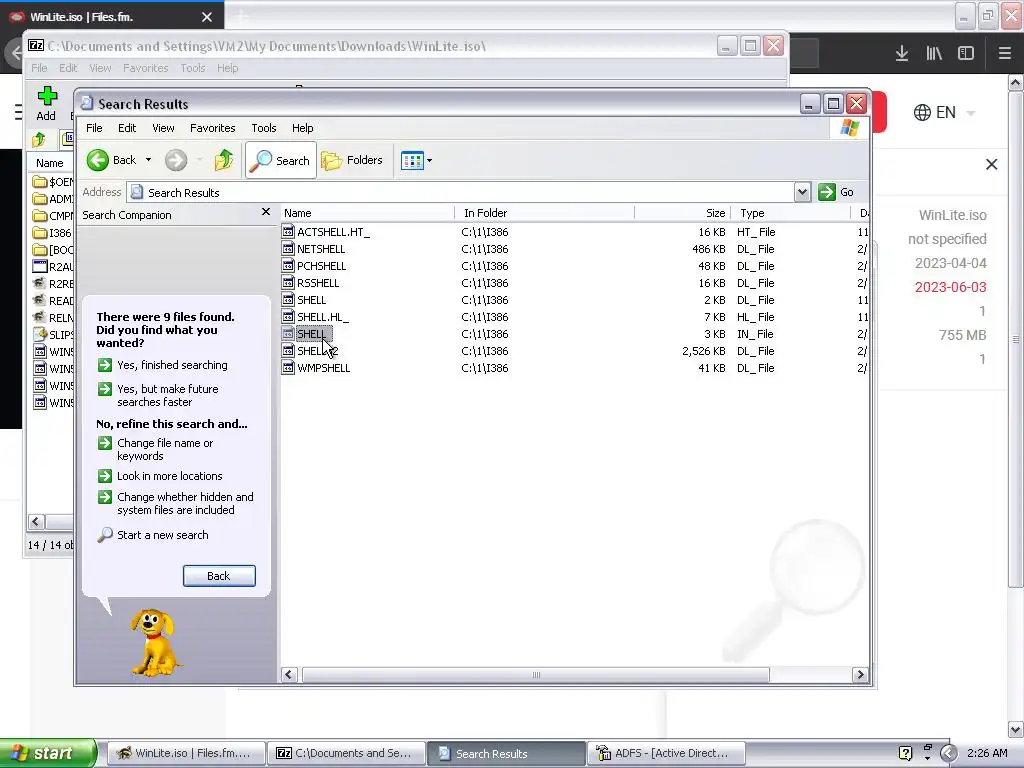Click the results horizontal scrollbar left arrow
Viewport: 1024px width, 768px height.
coord(289,675)
